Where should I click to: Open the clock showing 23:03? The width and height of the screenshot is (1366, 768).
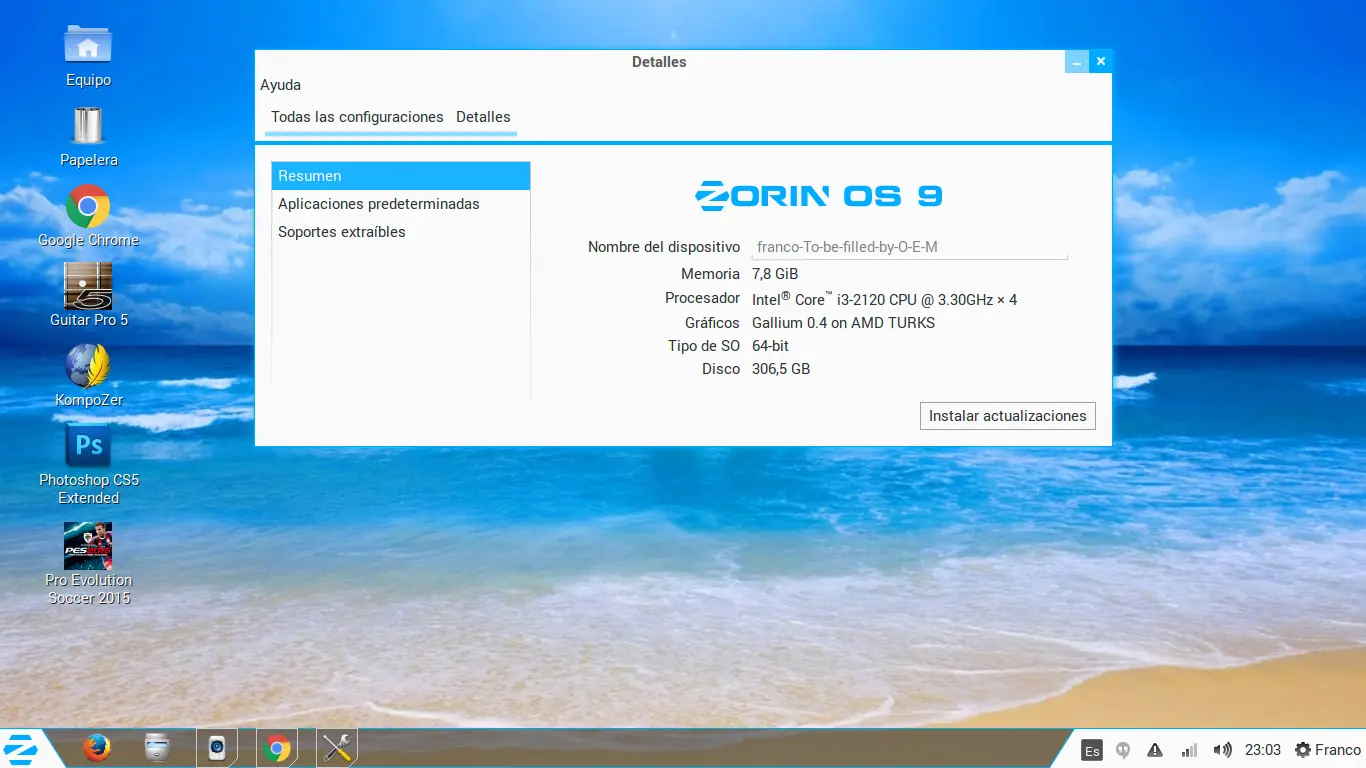pos(1263,750)
